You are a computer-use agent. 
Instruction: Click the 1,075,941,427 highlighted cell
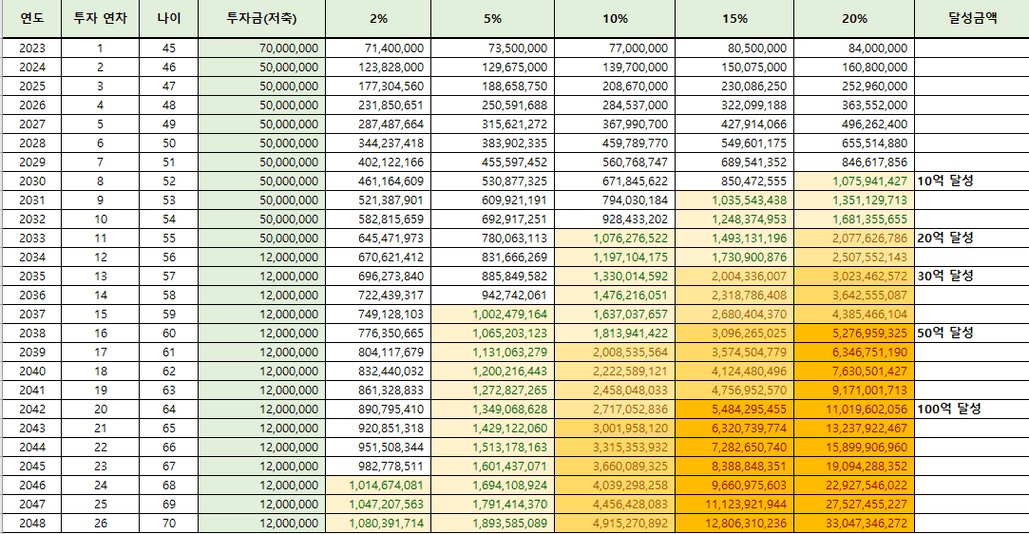pyautogui.click(x=854, y=181)
